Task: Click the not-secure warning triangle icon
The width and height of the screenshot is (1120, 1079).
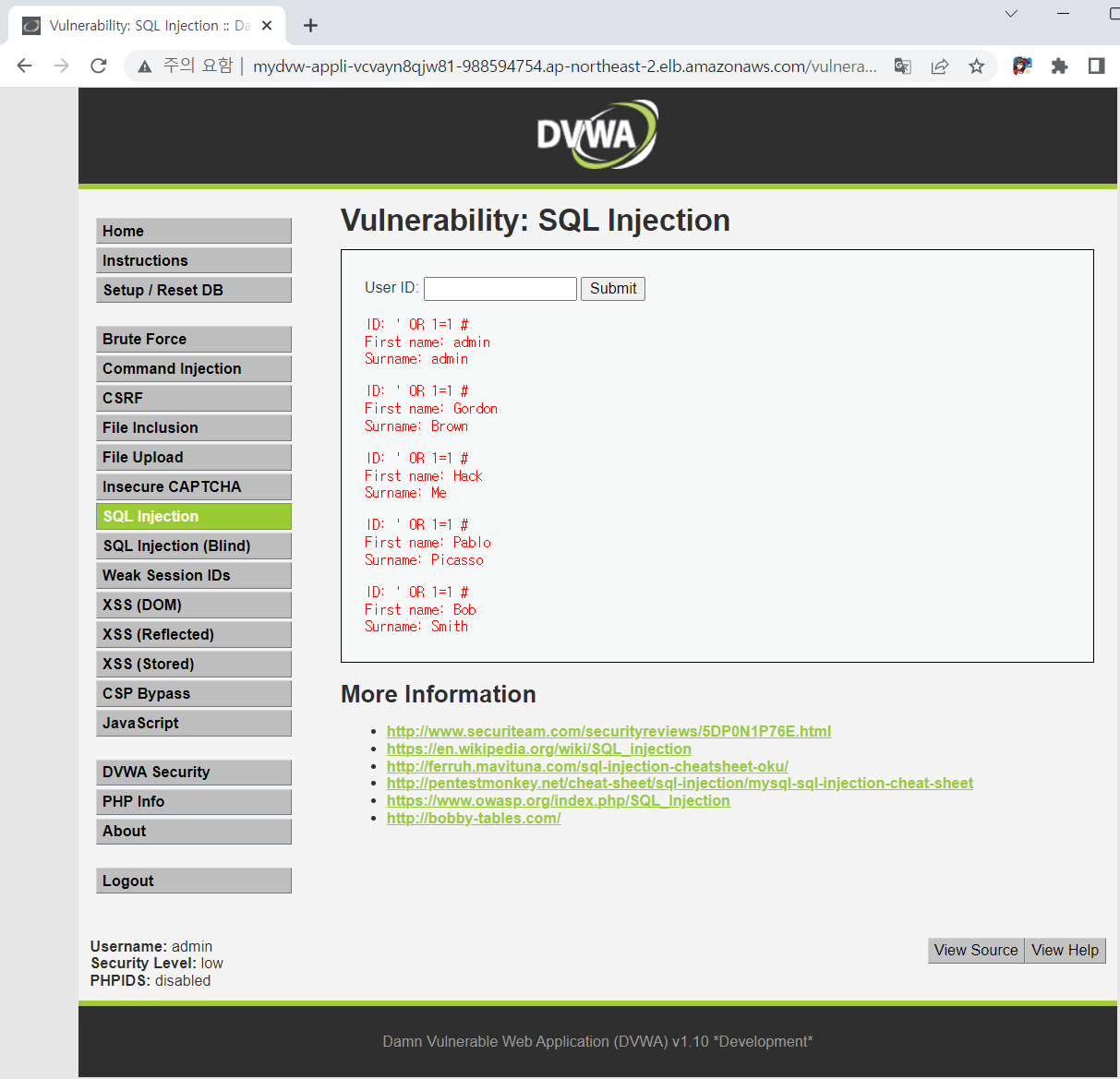Action: (145, 66)
